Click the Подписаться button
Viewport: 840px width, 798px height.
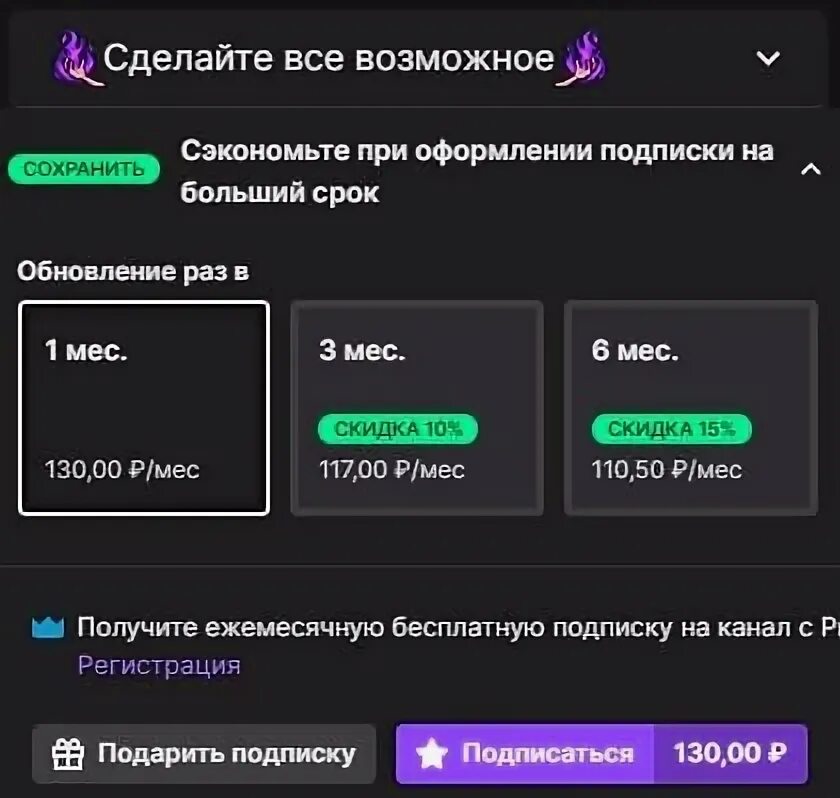coord(525,754)
